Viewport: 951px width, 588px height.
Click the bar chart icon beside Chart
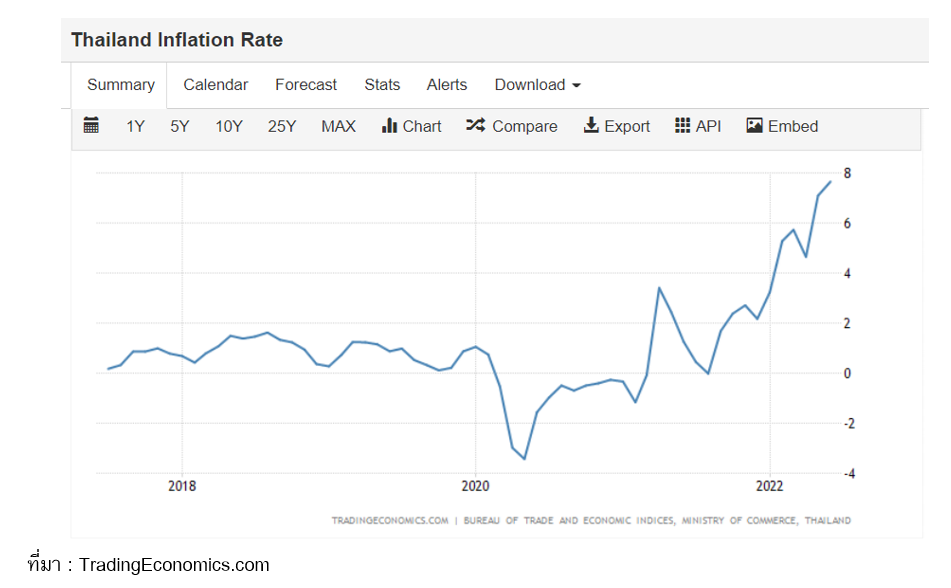coord(390,126)
